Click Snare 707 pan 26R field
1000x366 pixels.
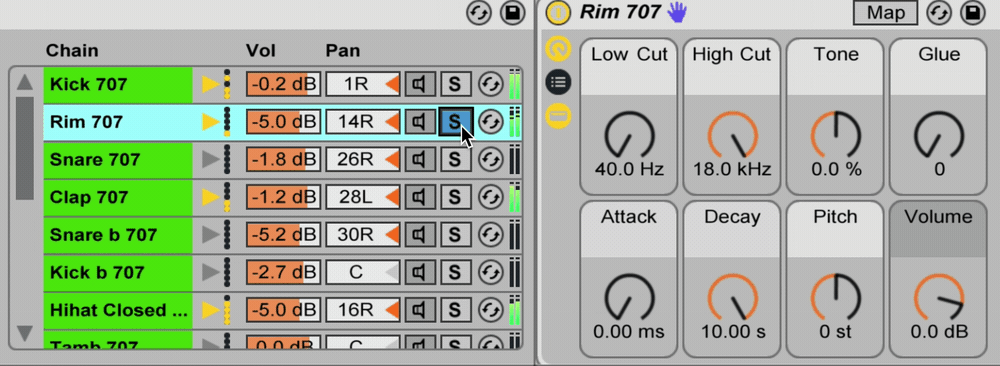[x=363, y=159]
